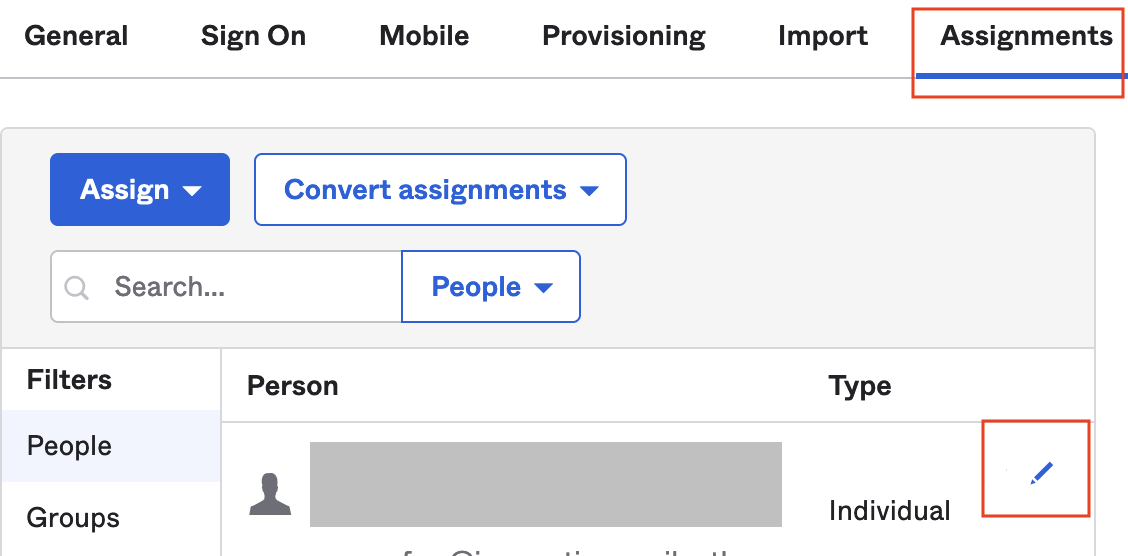Image resolution: width=1128 pixels, height=556 pixels.
Task: Click the Type column header
Action: (860, 386)
